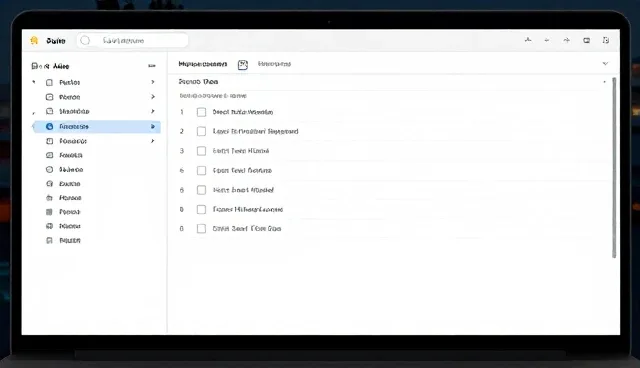640x368 pixels.
Task: Switch to the grey second tab in the content header
Action: (274, 64)
